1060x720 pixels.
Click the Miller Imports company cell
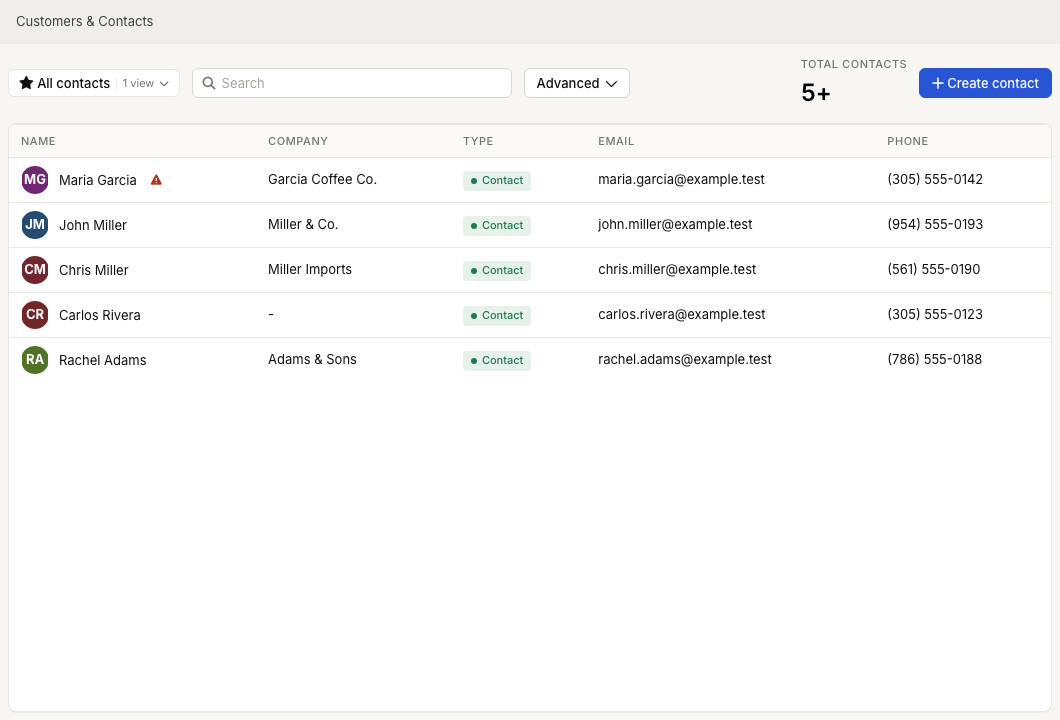[310, 269]
